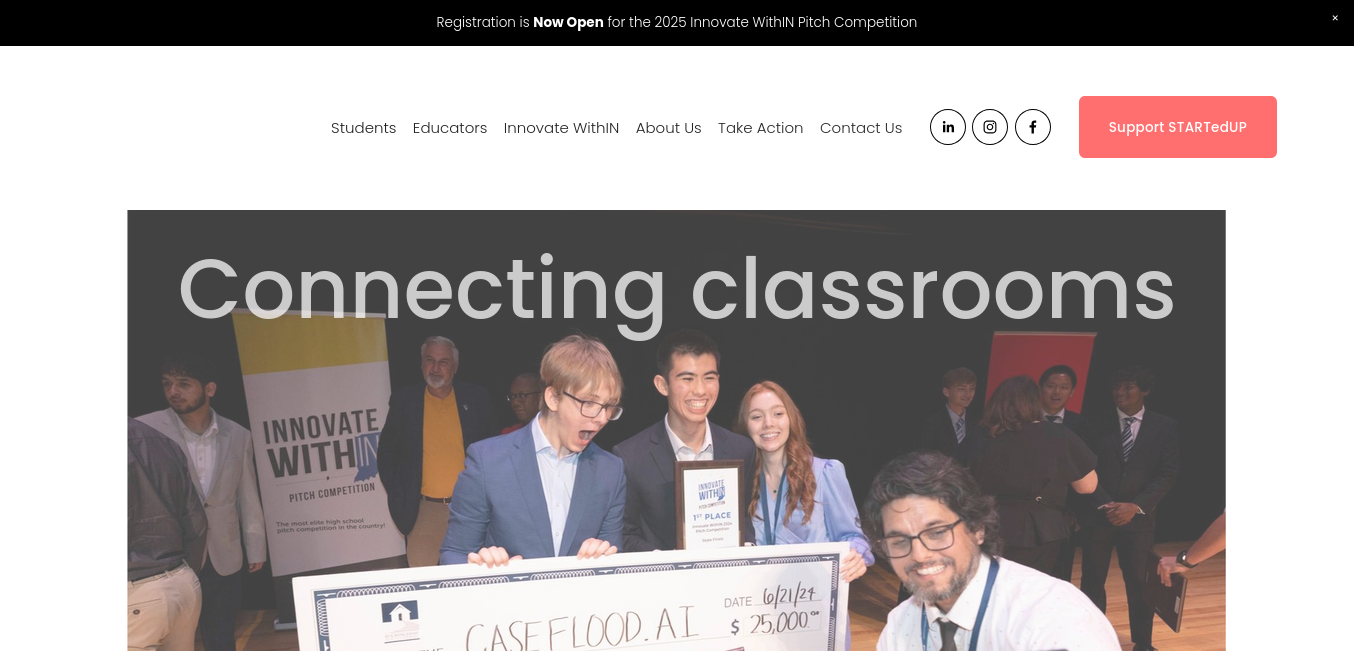The height and width of the screenshot is (651, 1366).
Task: Expand the About Us navigation item
Action: pyautogui.click(x=668, y=128)
